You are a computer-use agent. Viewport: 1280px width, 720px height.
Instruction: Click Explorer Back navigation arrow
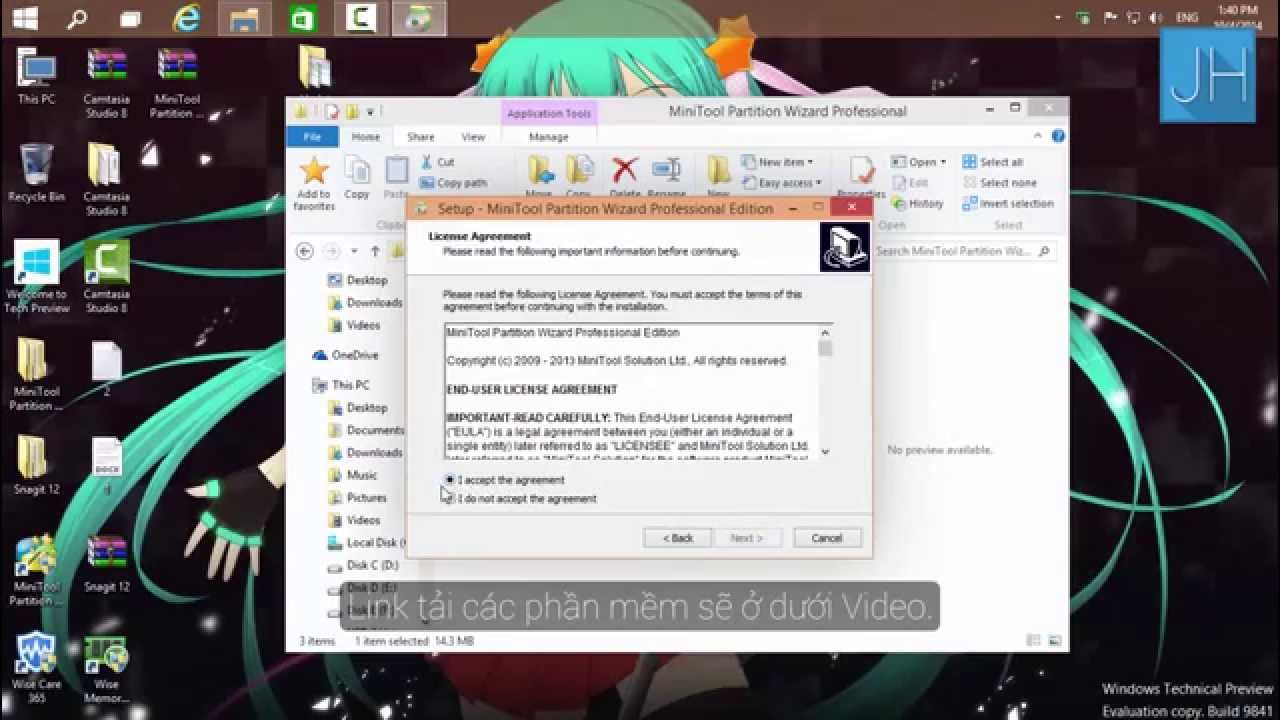coord(305,251)
